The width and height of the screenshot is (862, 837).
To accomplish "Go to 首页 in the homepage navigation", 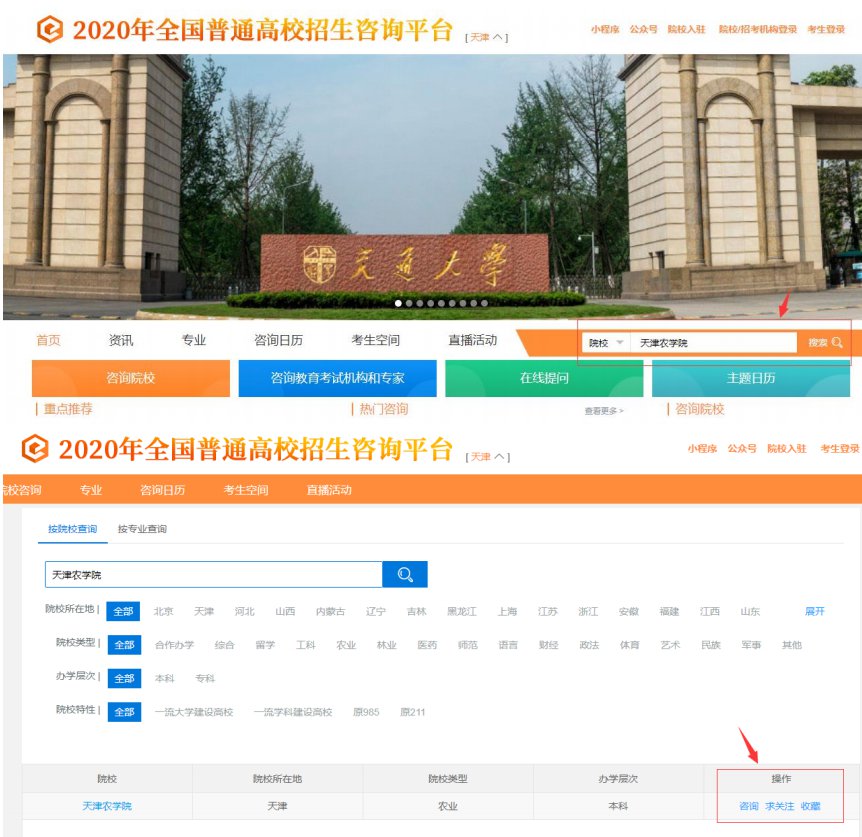I will (48, 340).
